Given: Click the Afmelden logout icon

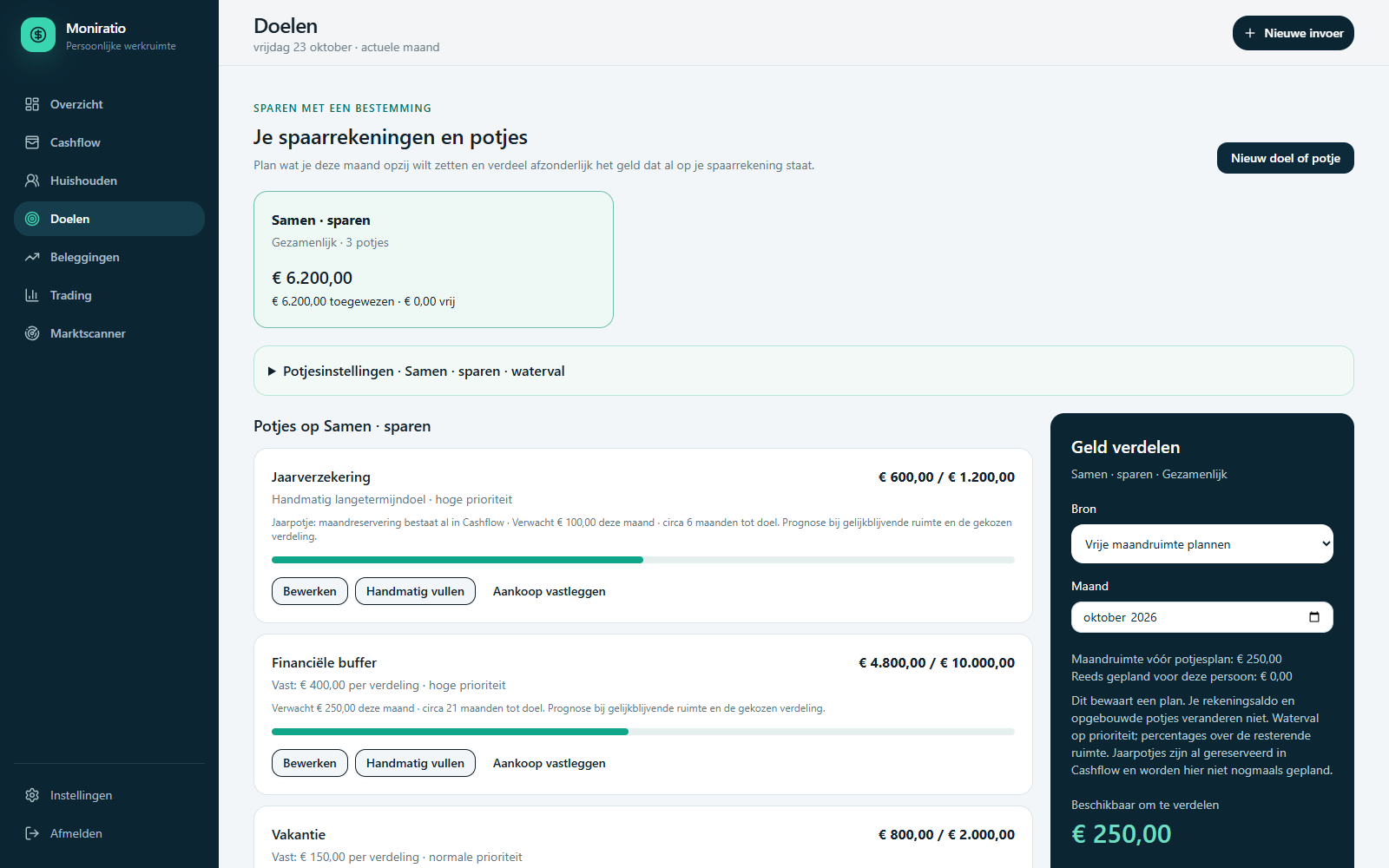Looking at the screenshot, I should click(32, 833).
